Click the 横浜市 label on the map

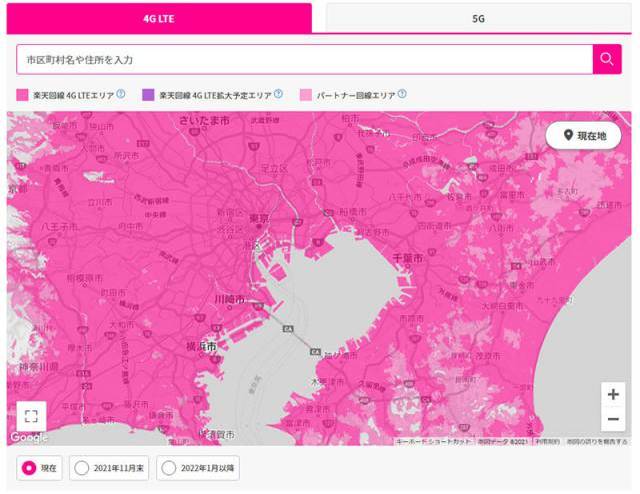tap(201, 347)
